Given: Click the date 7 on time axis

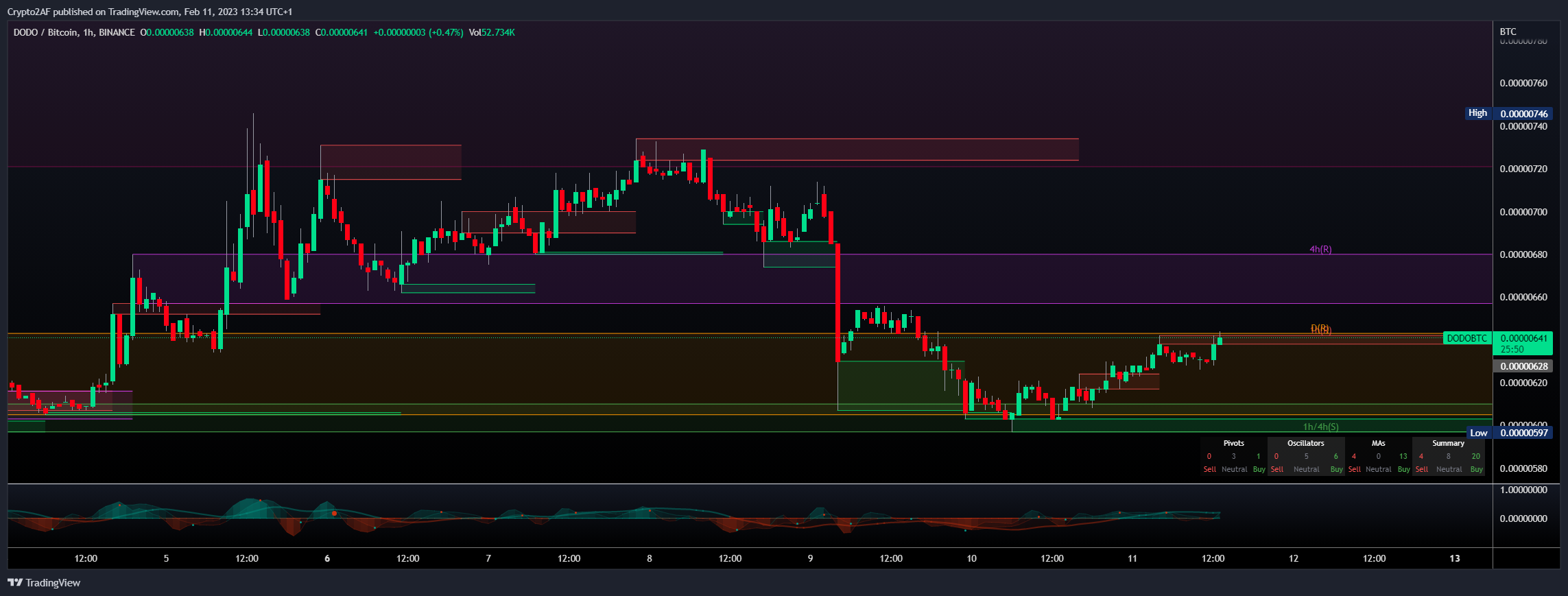Looking at the screenshot, I should [488, 558].
